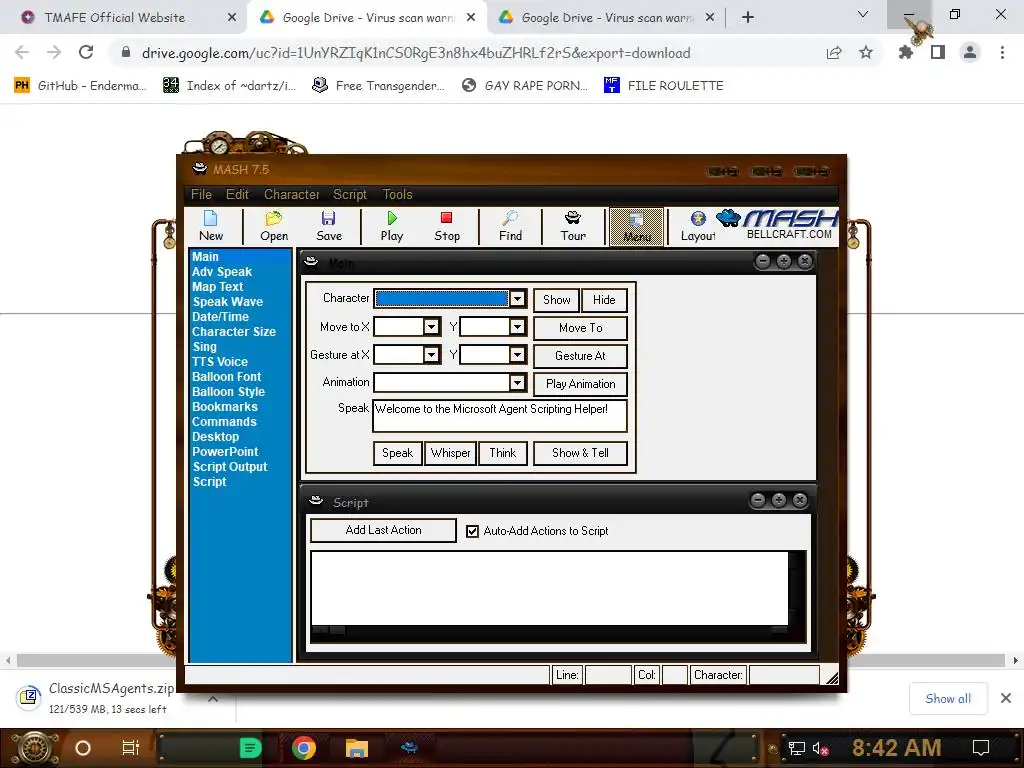Screen dimensions: 1024x768
Task: Click the Show & Tell button
Action: (x=581, y=453)
